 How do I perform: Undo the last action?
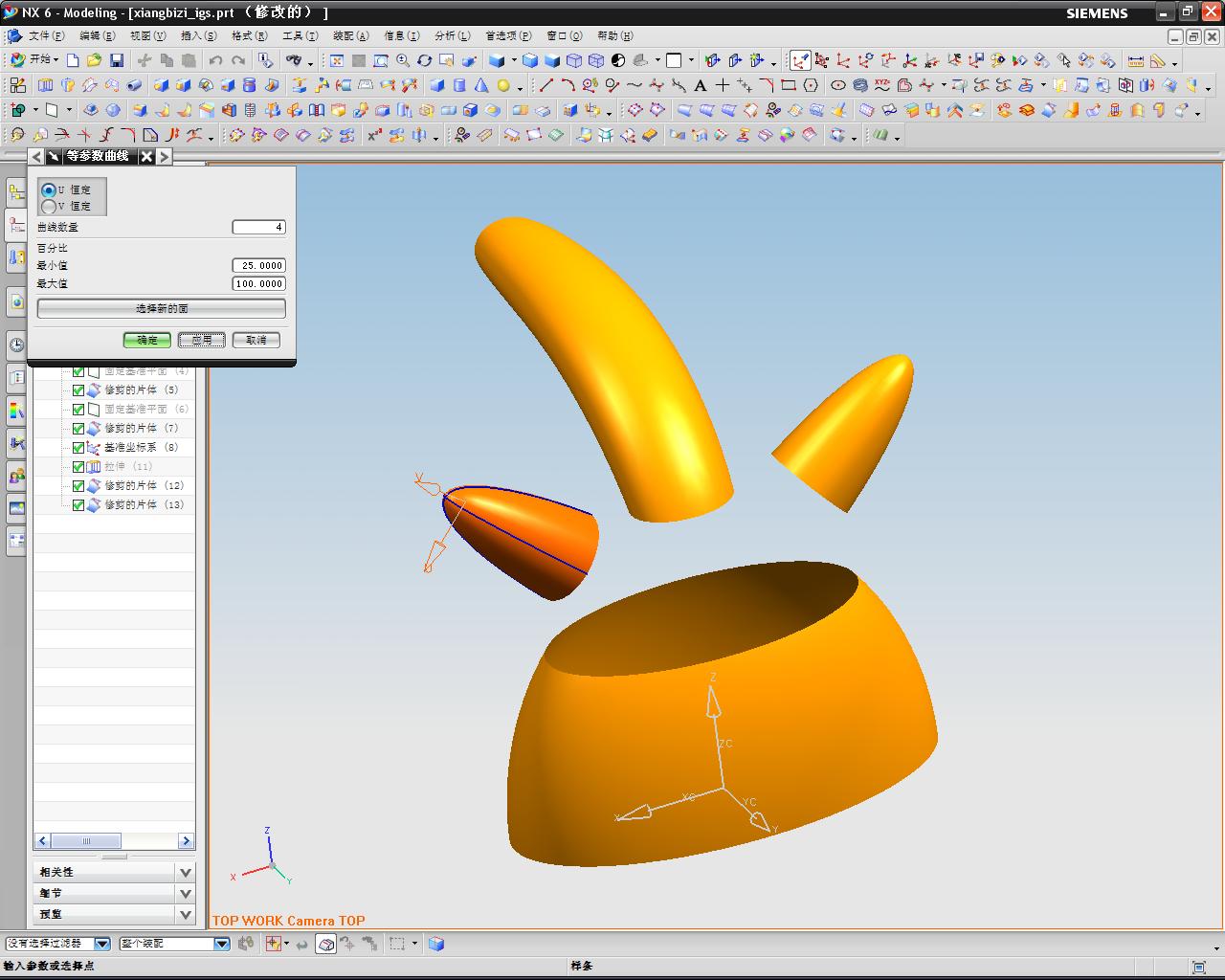pos(216,60)
